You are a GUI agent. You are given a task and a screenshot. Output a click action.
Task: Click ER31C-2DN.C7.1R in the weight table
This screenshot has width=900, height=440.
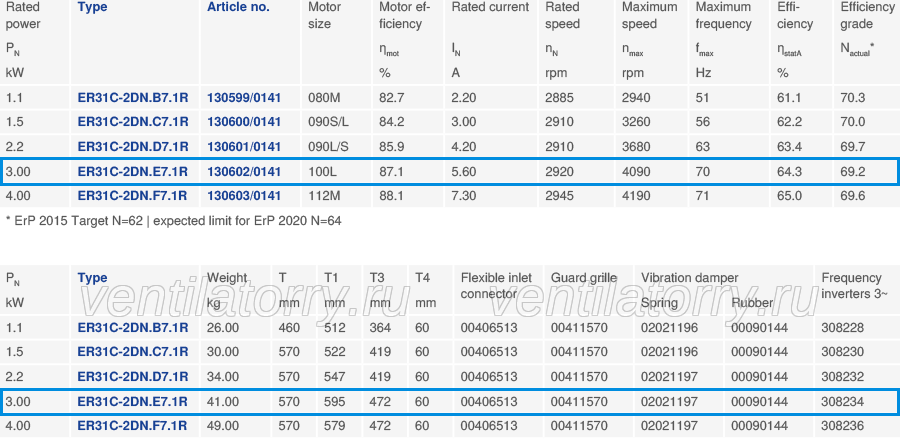(x=133, y=352)
